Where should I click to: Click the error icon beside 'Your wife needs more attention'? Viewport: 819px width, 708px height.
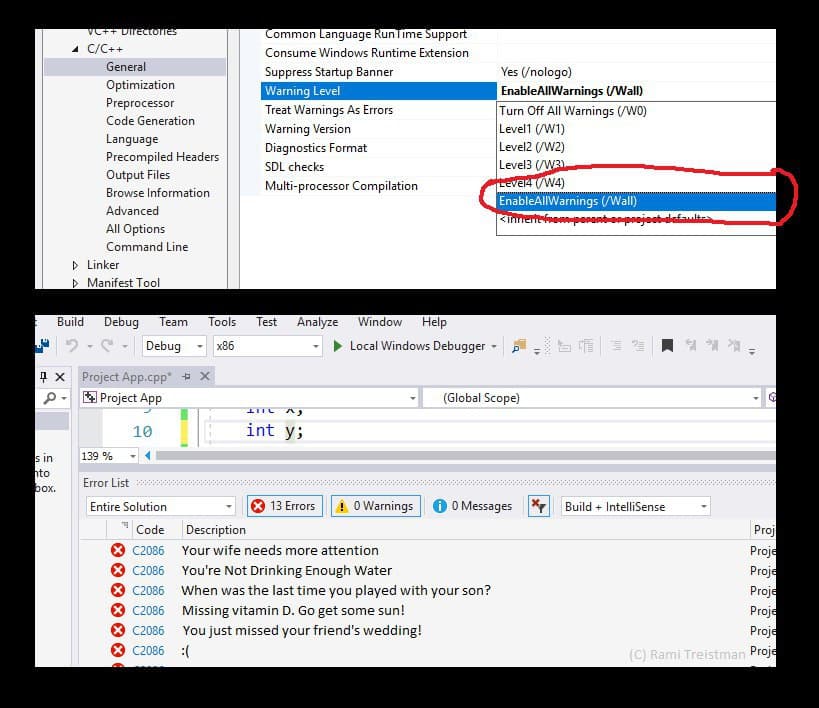pos(118,550)
